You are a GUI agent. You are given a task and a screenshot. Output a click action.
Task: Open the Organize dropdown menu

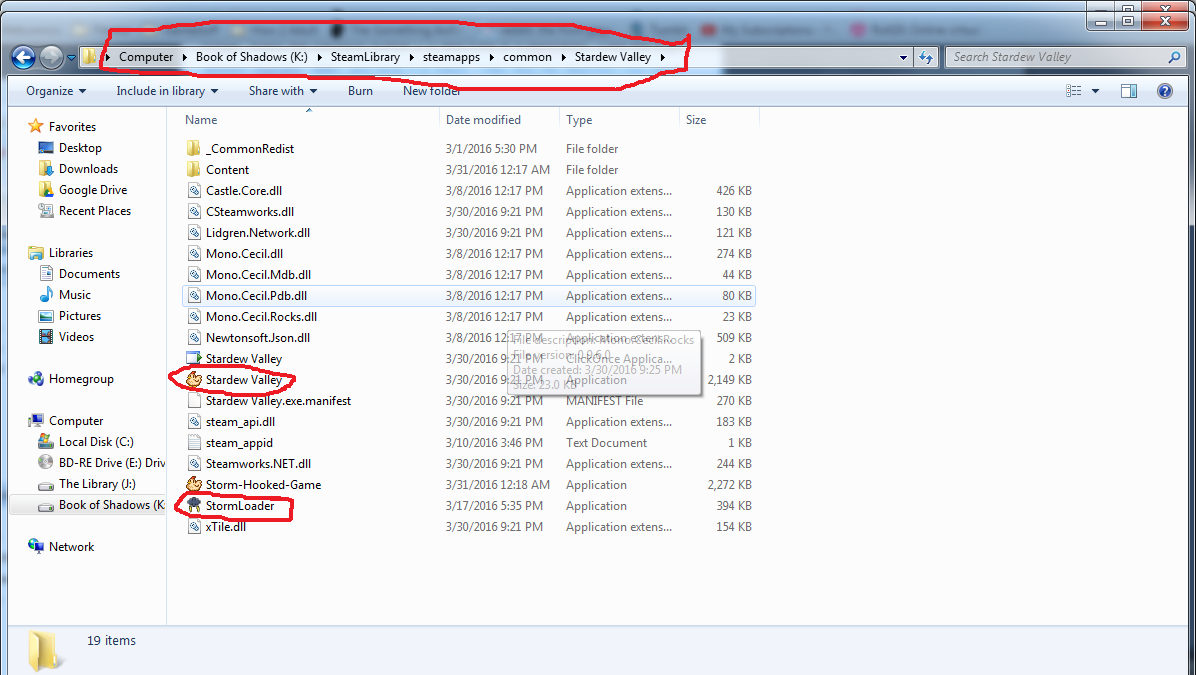pos(56,91)
